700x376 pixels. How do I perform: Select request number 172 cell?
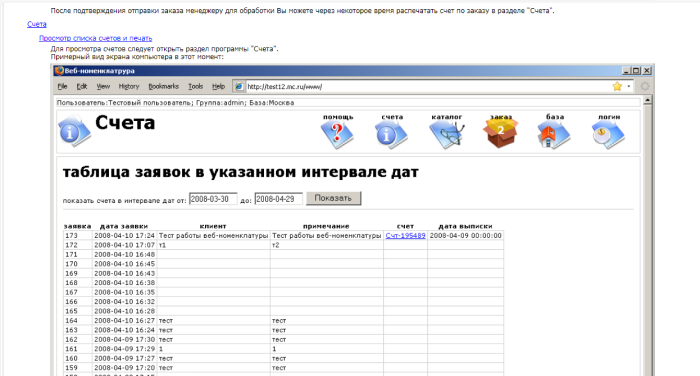pyautogui.click(x=78, y=245)
